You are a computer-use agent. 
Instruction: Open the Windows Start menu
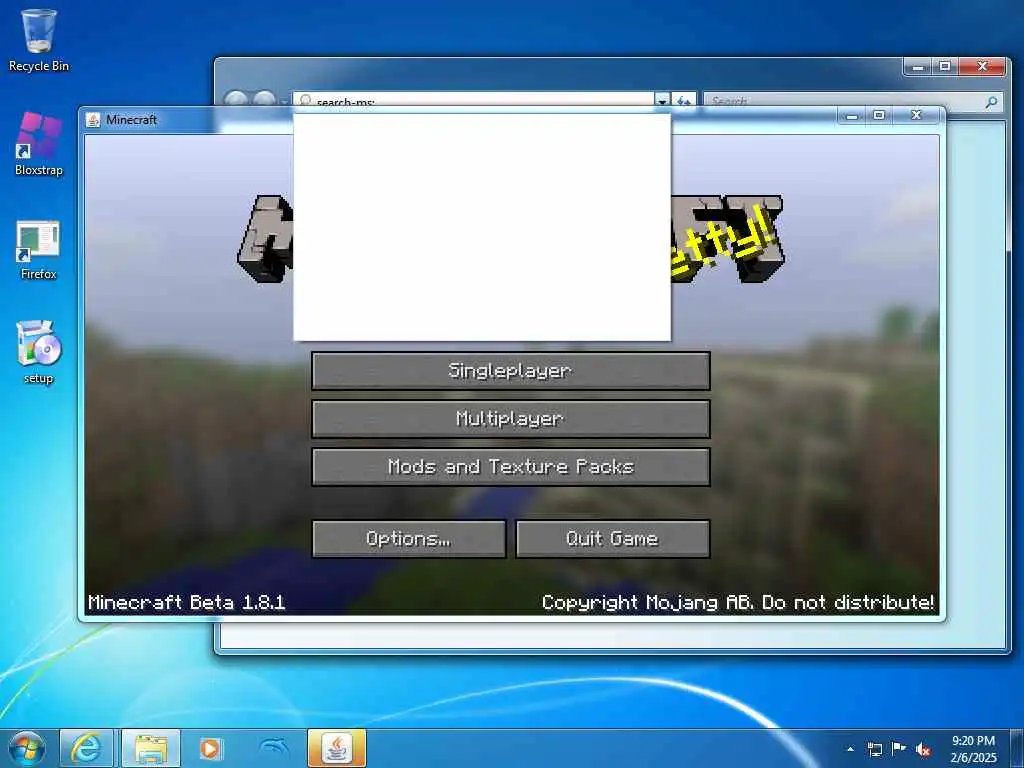pyautogui.click(x=27, y=748)
